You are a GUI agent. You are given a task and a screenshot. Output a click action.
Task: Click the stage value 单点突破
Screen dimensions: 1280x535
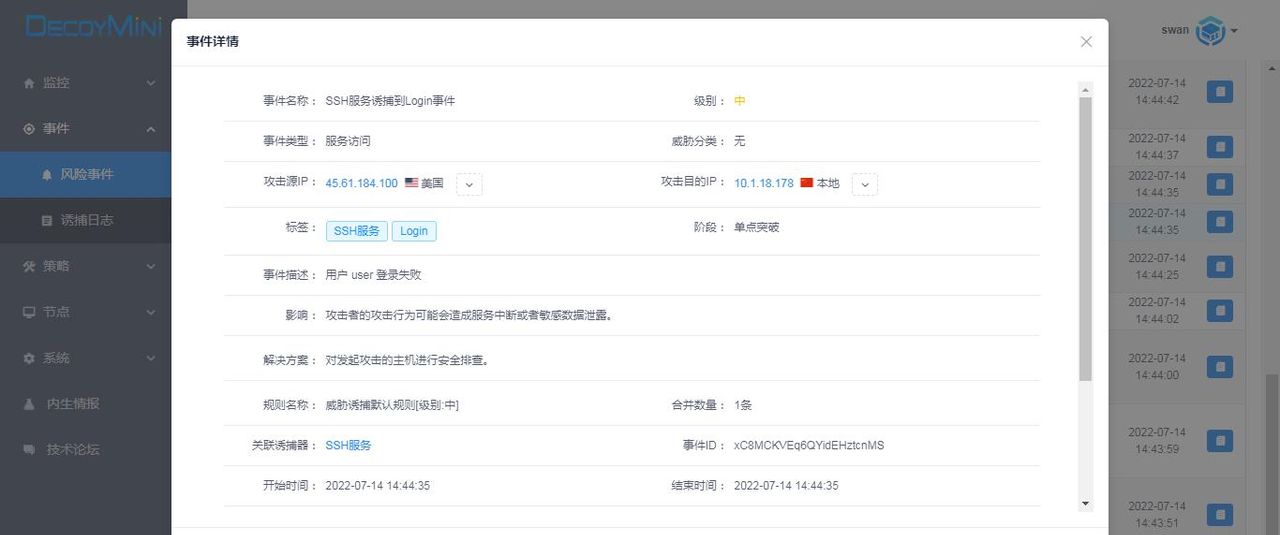coord(757,227)
